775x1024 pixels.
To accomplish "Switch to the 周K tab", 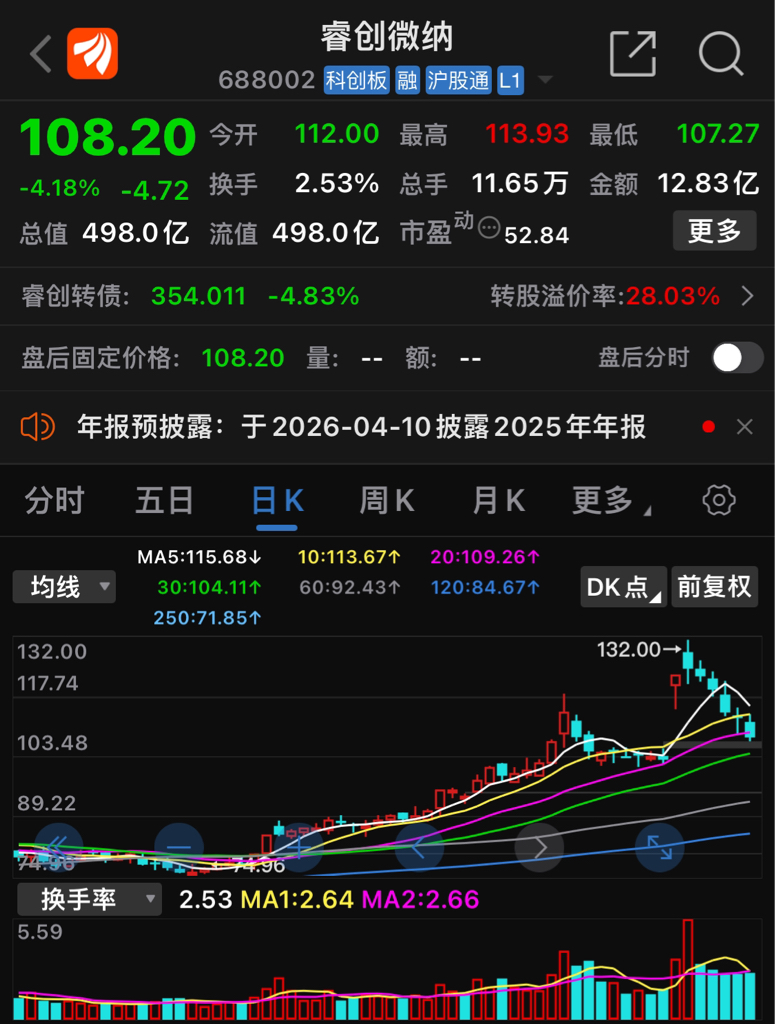I will tap(387, 501).
